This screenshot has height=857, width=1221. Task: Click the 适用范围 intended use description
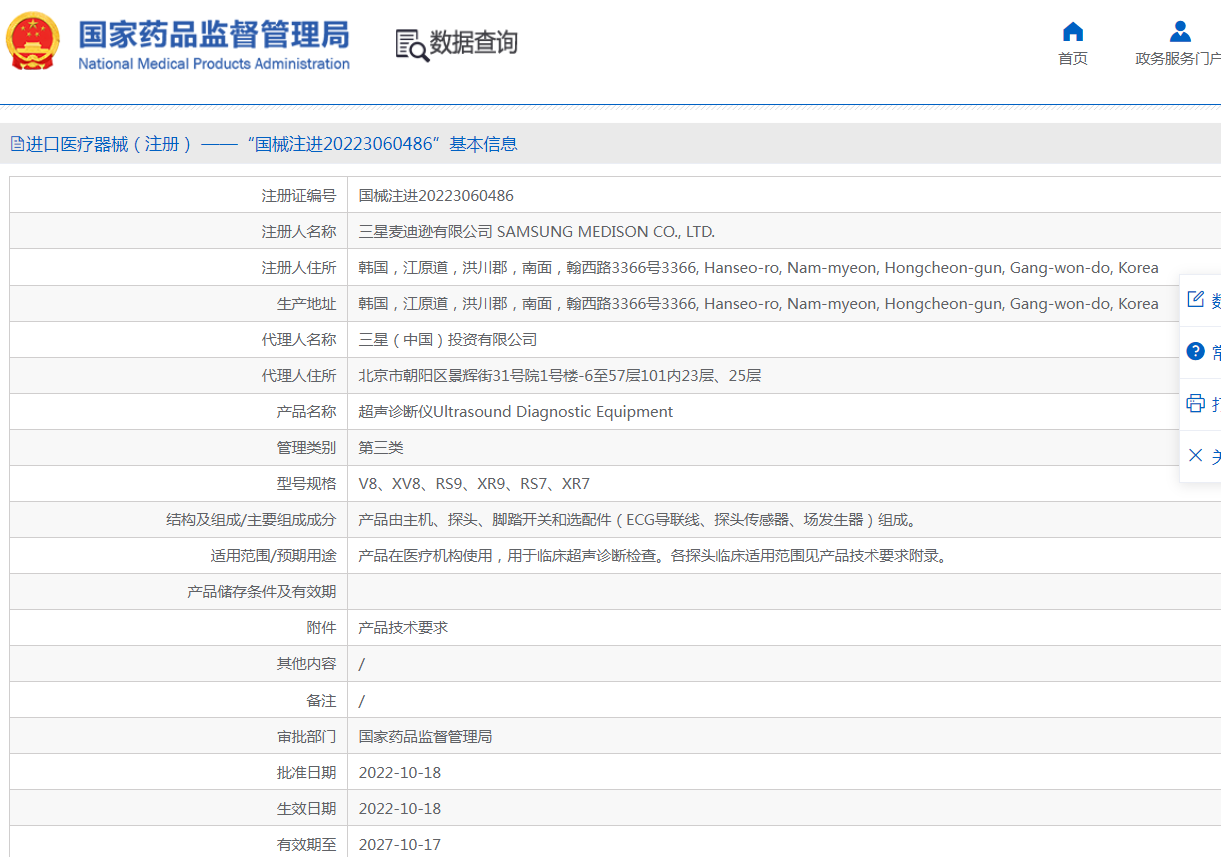point(653,556)
